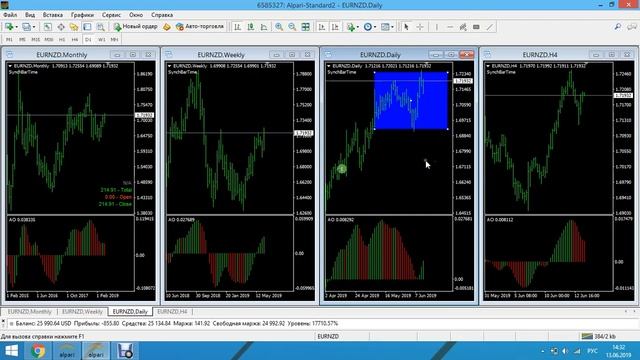Open a new chart with the toolbar icon
Screen dimensions: 640x360
pos(9,27)
